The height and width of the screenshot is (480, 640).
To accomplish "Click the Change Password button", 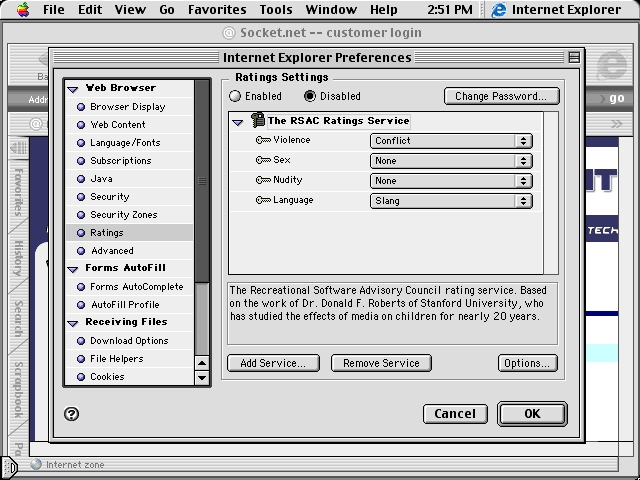I will (x=501, y=96).
